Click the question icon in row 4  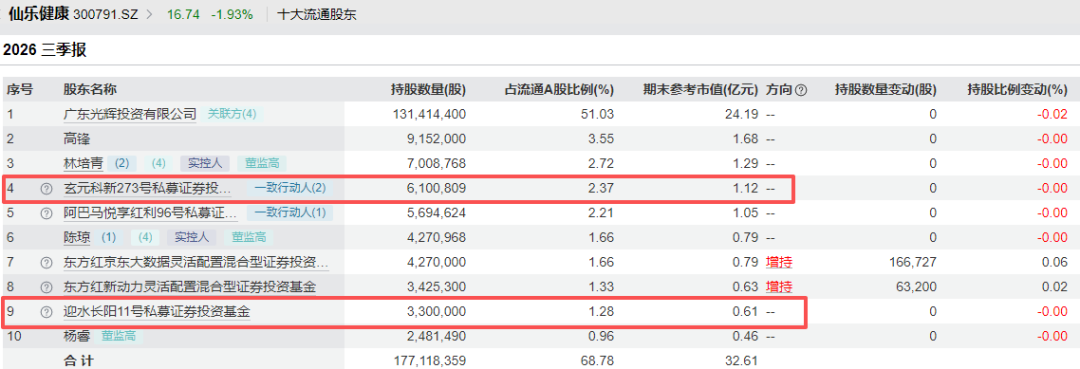coord(46,188)
